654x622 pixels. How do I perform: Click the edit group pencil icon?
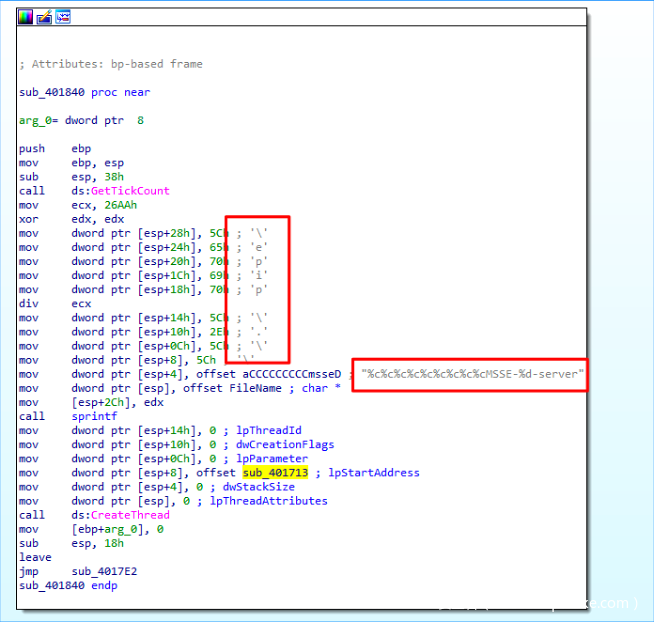(x=45, y=17)
